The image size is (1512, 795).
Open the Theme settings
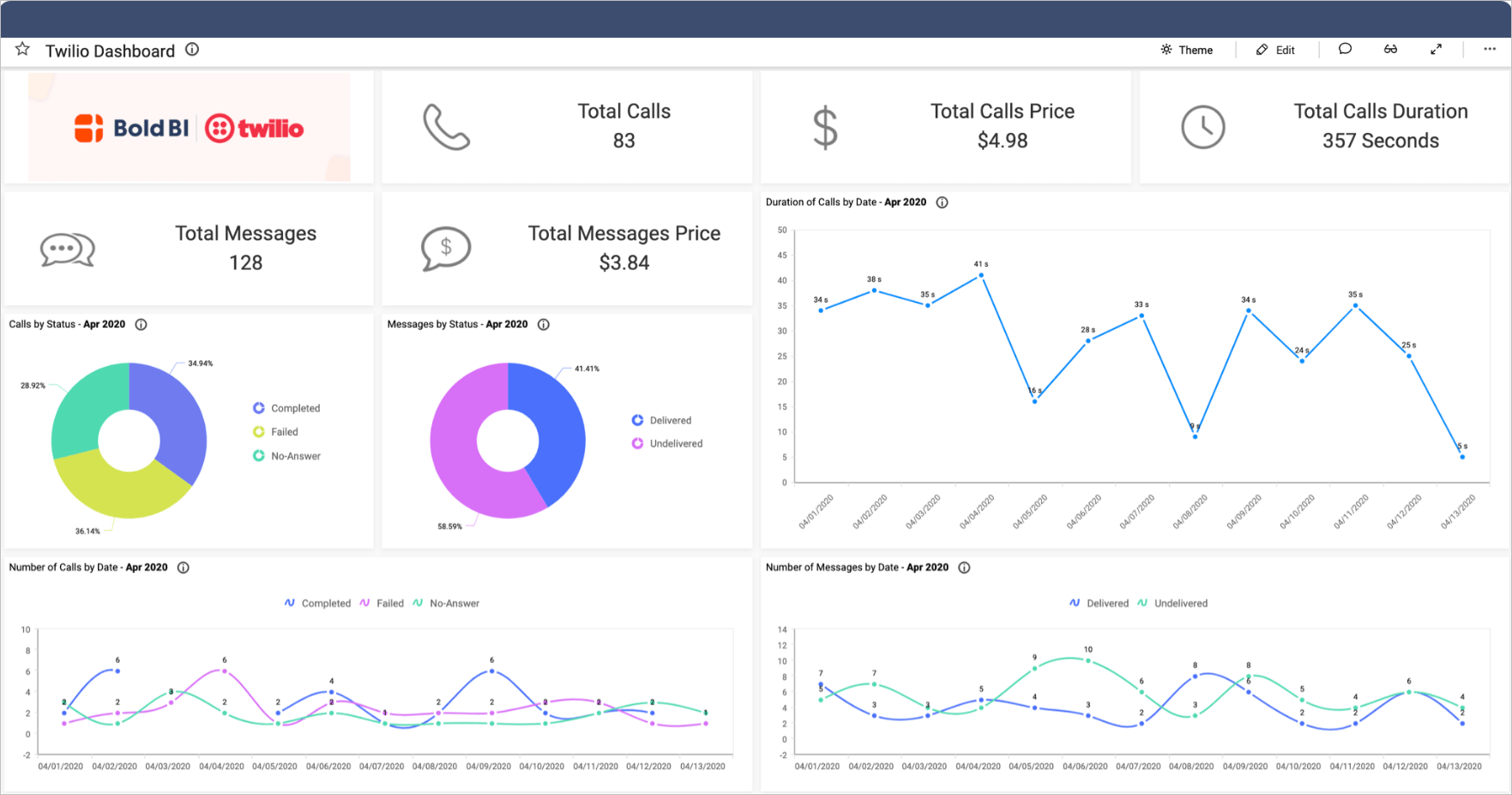(1187, 50)
